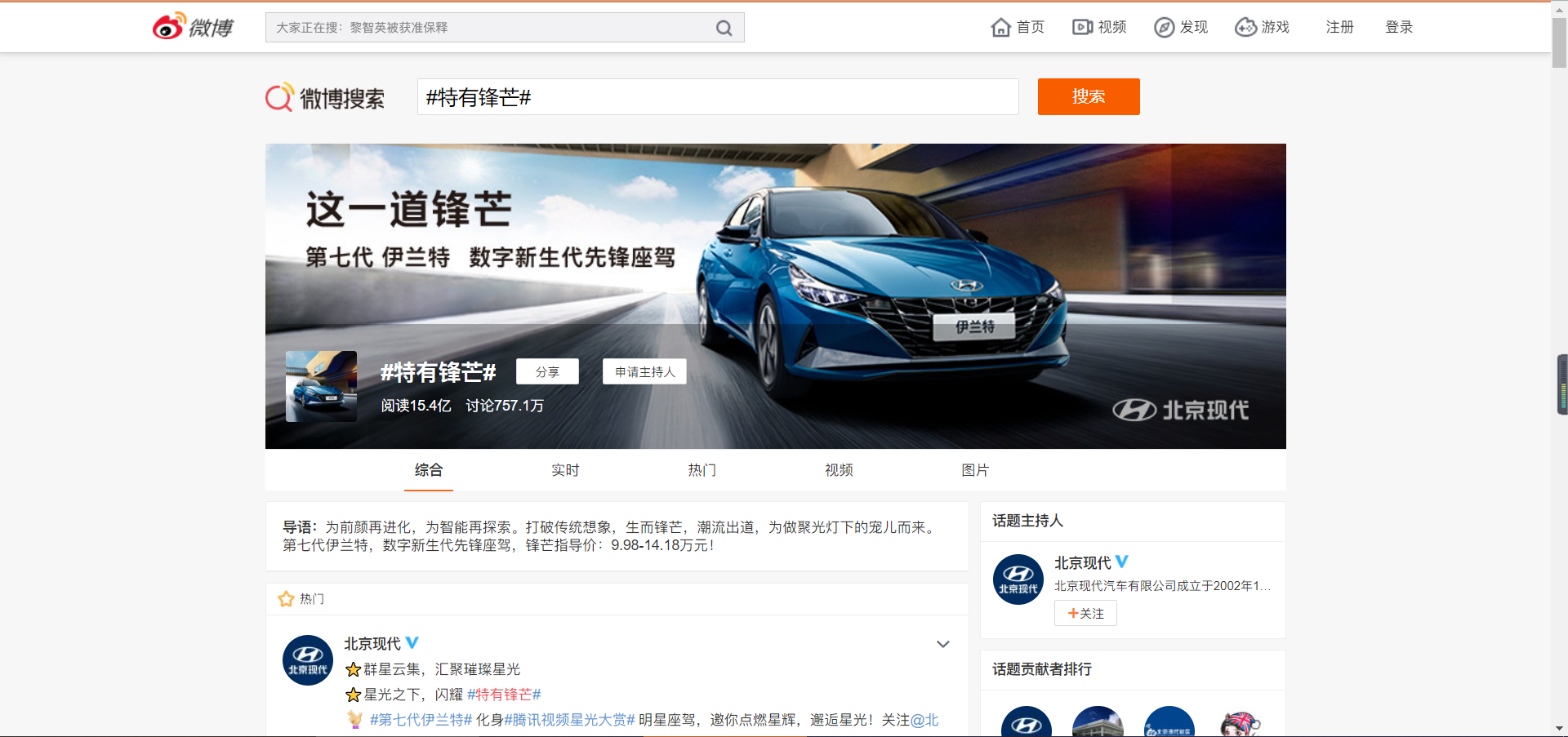Click the #特有锋芒# topic thumbnail image
1568x737 pixels.
coord(321,386)
